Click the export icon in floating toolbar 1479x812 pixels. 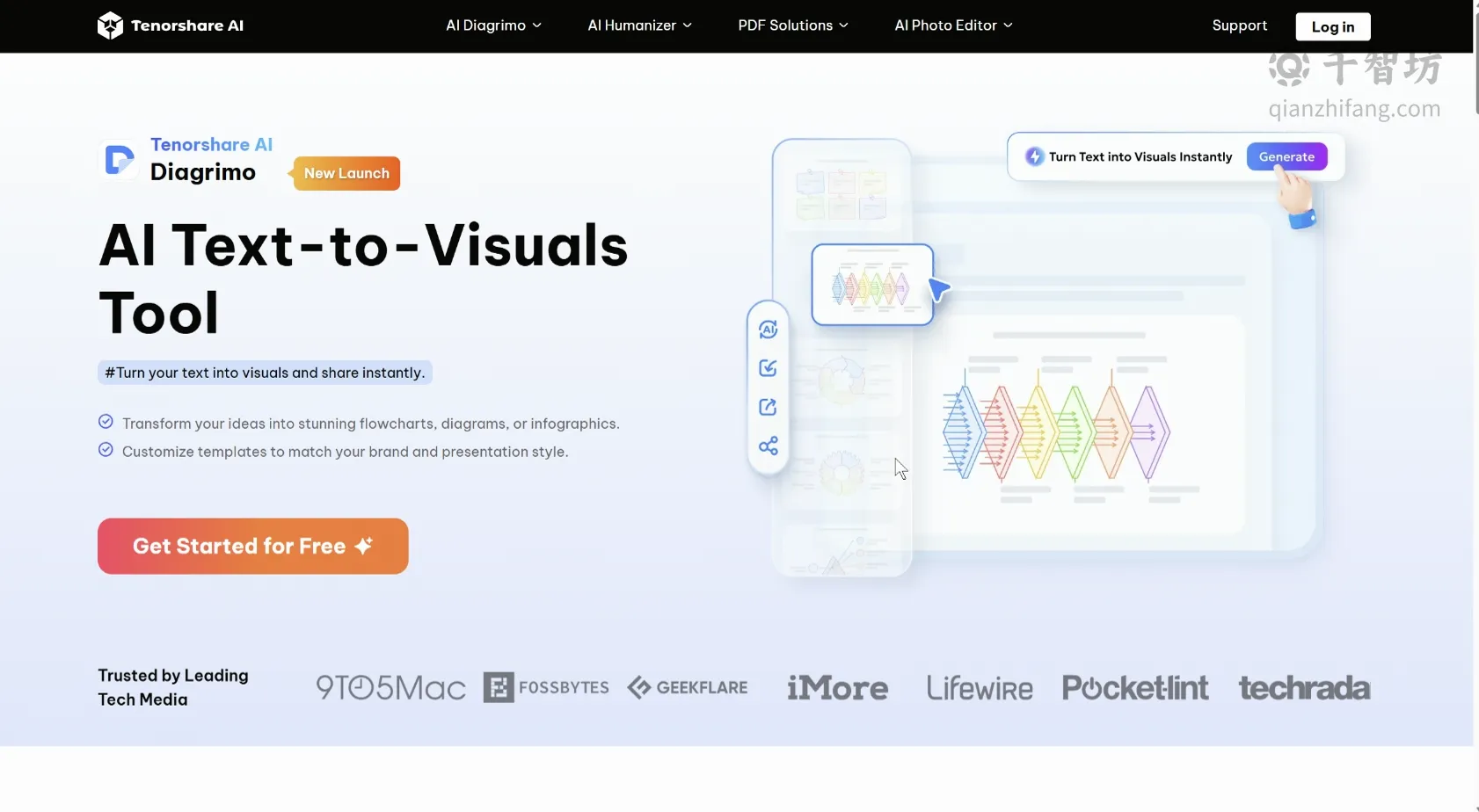point(768,407)
